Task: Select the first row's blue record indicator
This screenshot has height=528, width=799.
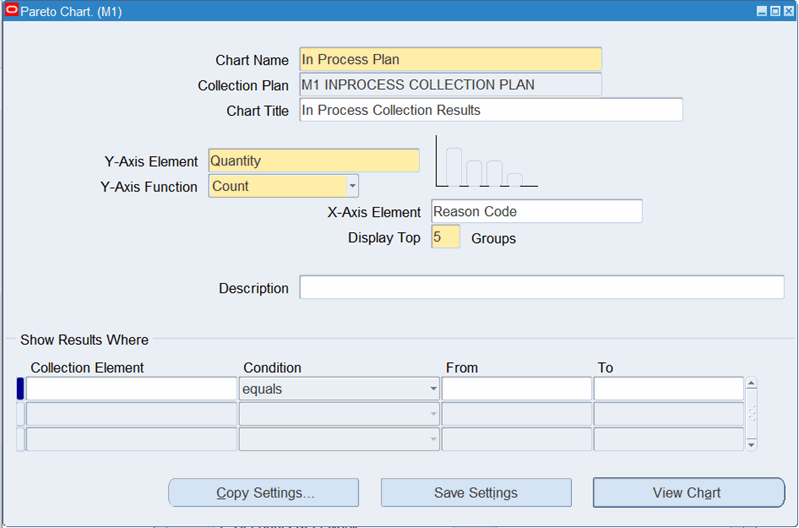Action: 20,389
